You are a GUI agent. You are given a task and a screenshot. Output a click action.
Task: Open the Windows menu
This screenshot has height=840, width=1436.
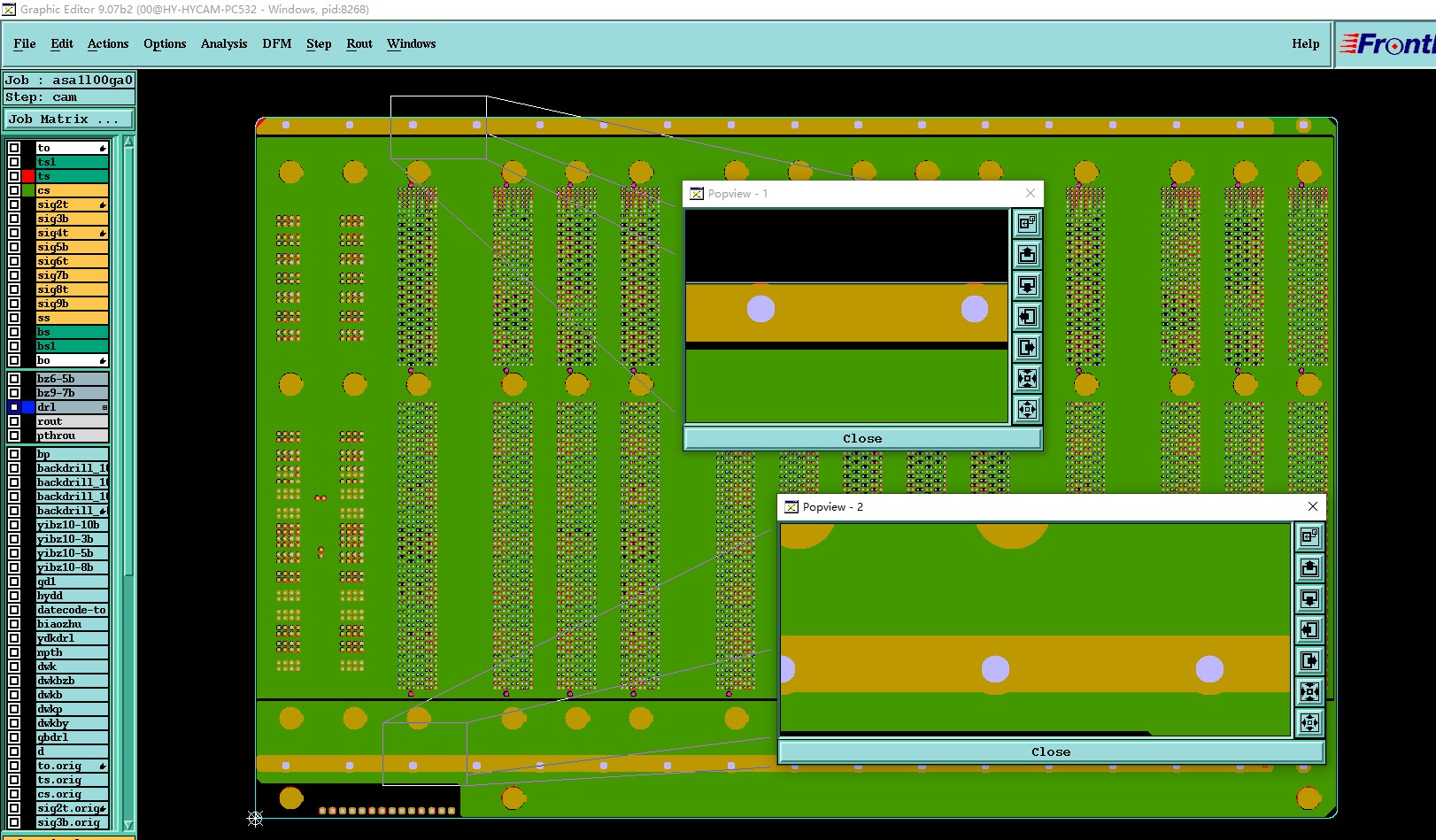pyautogui.click(x=412, y=43)
